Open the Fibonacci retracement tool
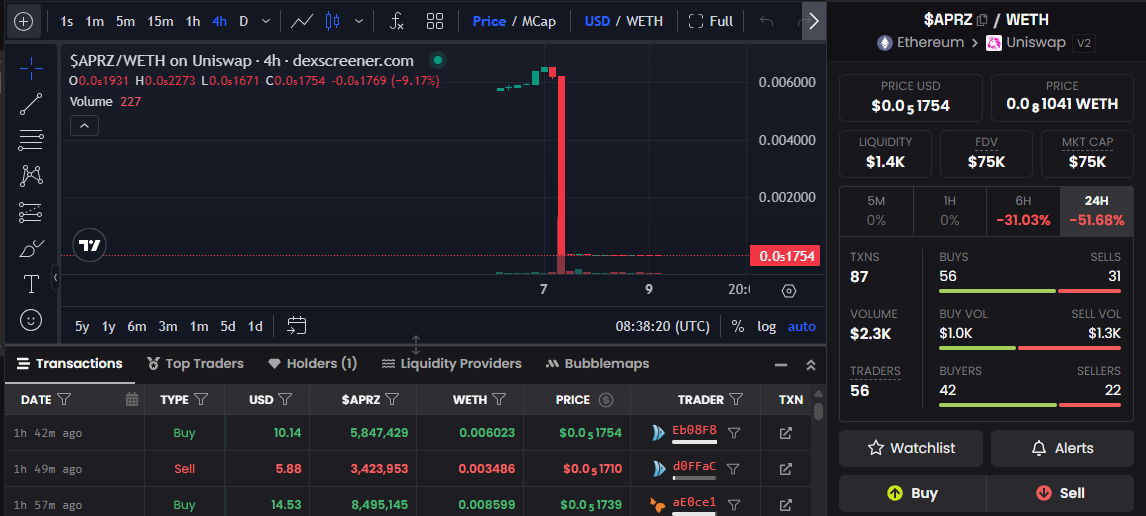1146x516 pixels. tap(31, 140)
